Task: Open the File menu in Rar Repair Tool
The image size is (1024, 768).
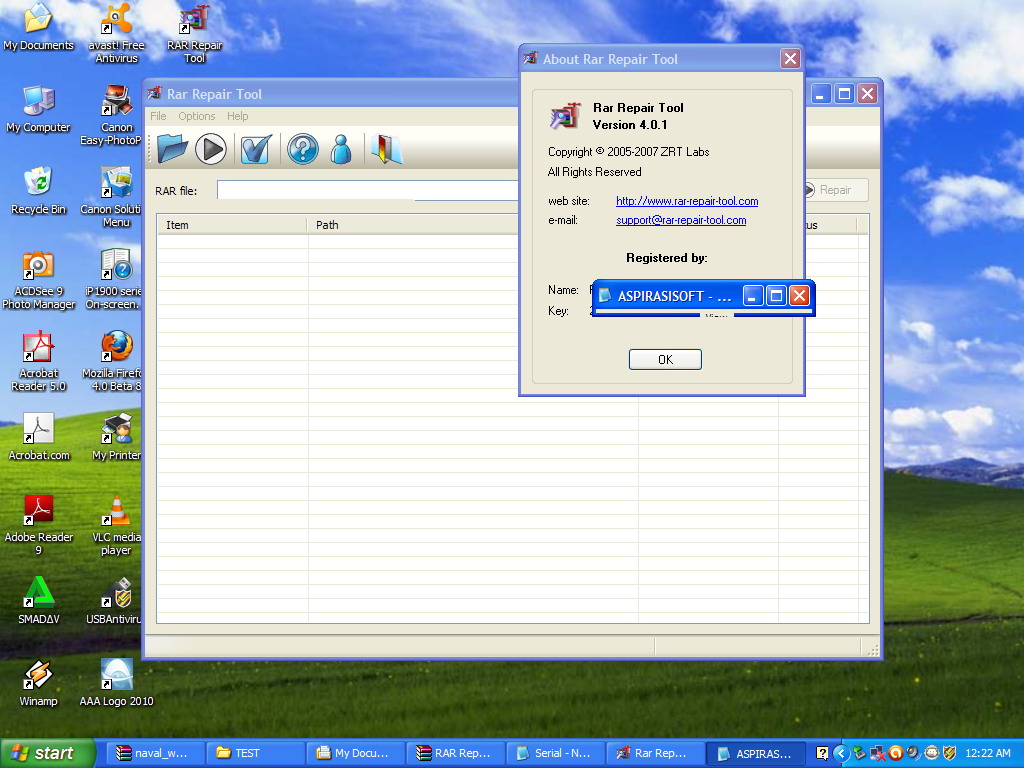Action: tap(158, 116)
